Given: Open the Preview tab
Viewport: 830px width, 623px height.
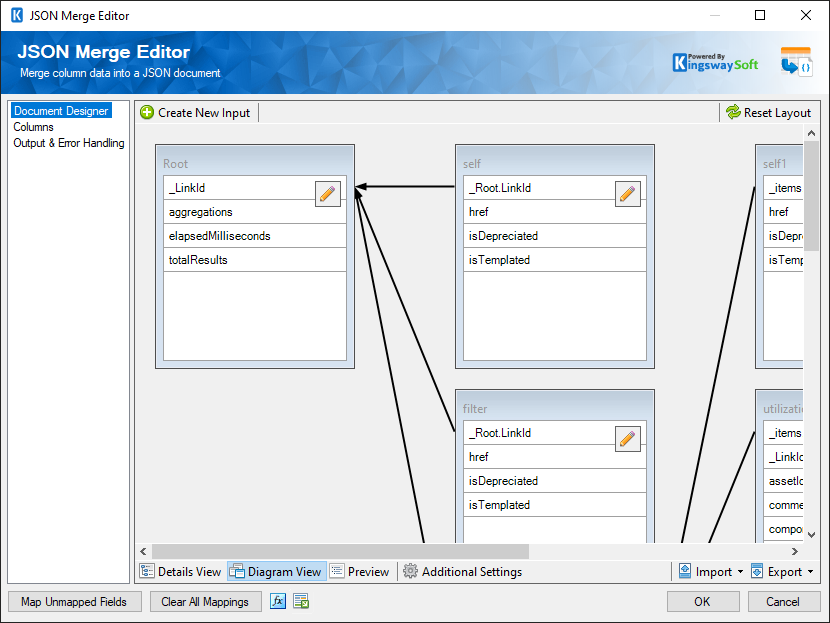Looking at the screenshot, I should point(360,571).
